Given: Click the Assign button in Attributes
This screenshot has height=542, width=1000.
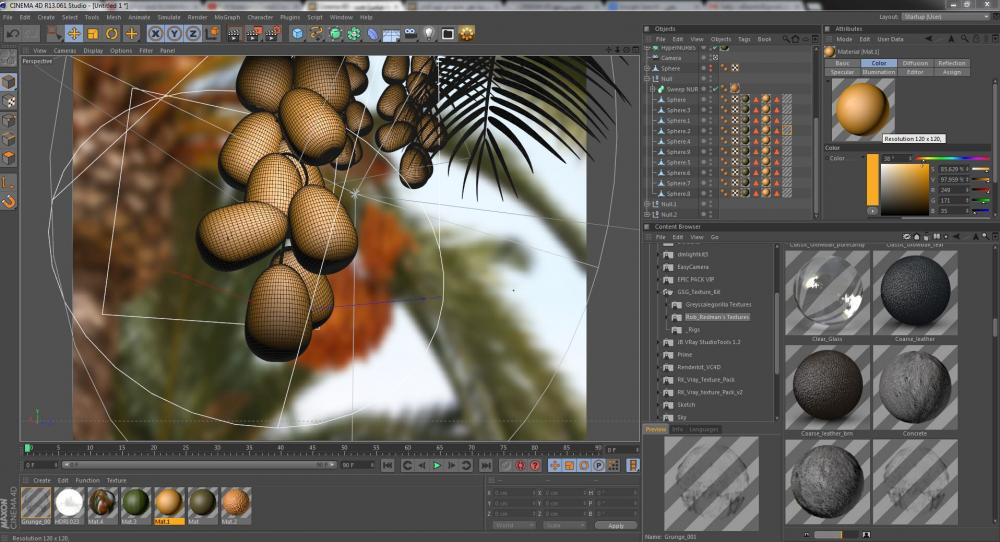Looking at the screenshot, I should point(951,72).
